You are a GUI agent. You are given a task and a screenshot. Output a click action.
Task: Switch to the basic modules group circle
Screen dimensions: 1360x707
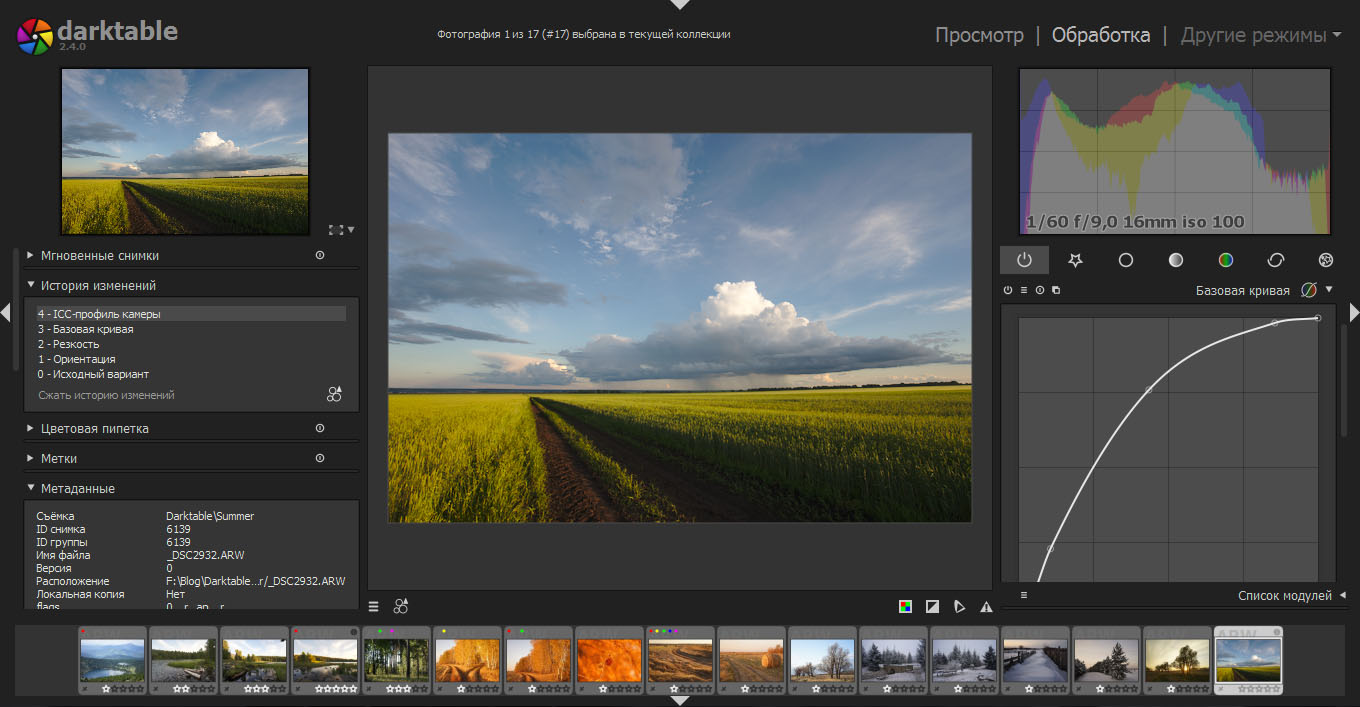[1125, 259]
